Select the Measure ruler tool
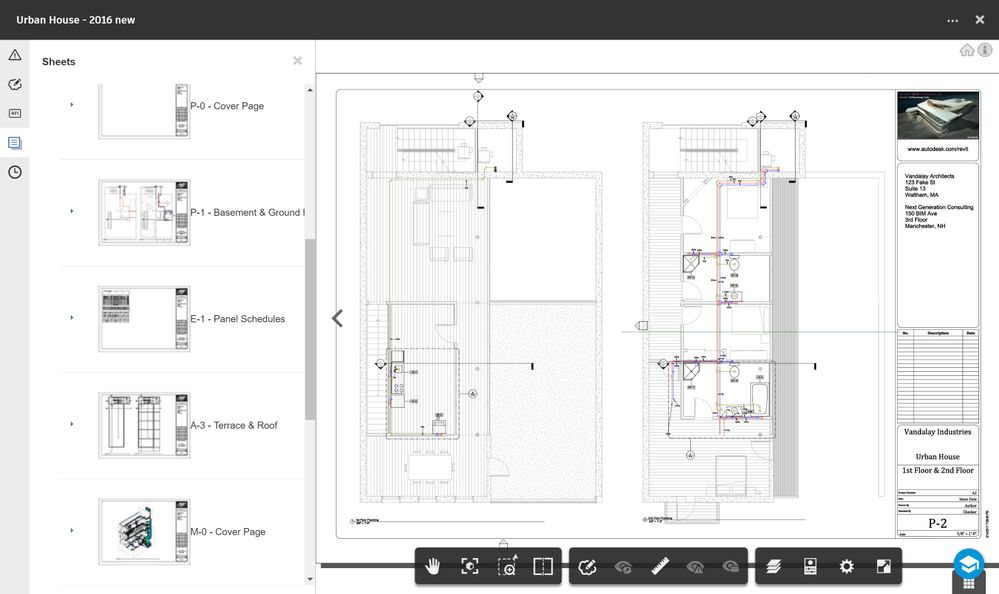The image size is (999, 594). pos(659,566)
